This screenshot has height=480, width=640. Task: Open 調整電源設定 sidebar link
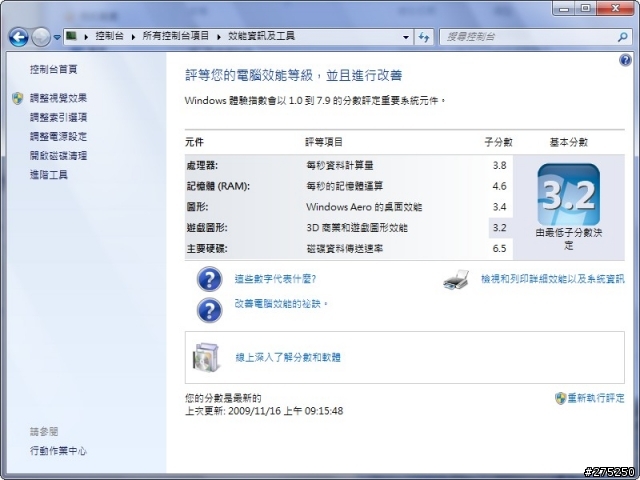[x=58, y=137]
